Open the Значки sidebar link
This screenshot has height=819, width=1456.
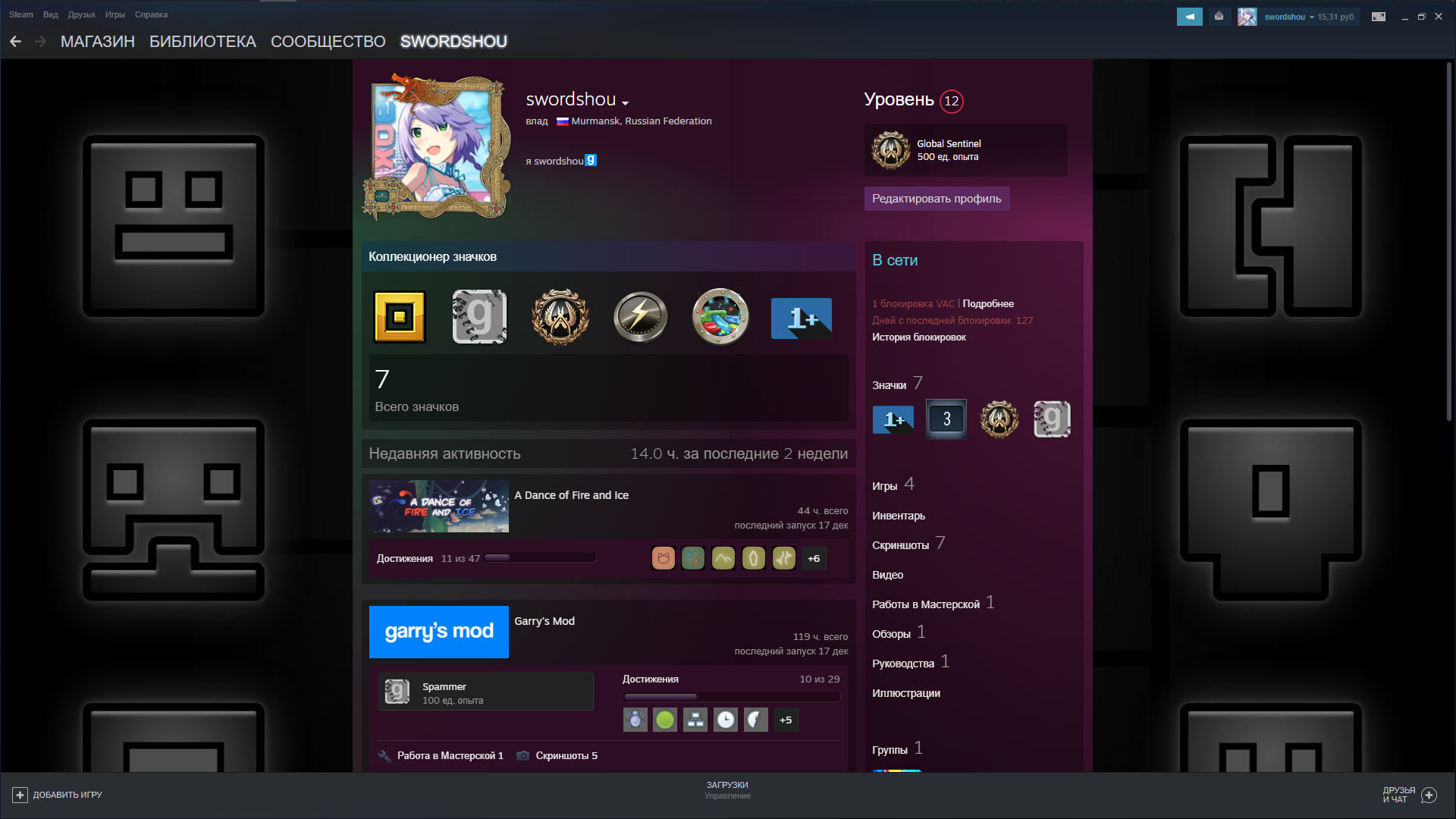pos(889,385)
